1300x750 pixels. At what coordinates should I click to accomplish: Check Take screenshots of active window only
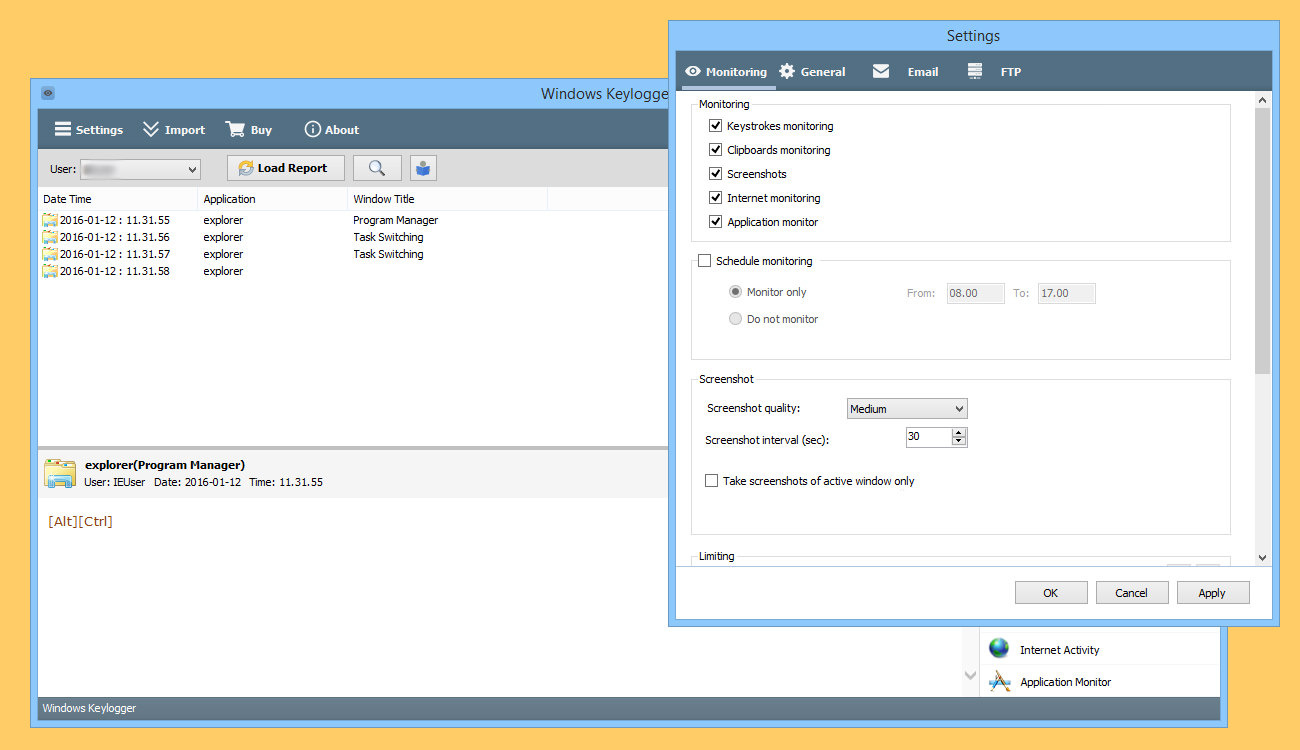(x=712, y=481)
